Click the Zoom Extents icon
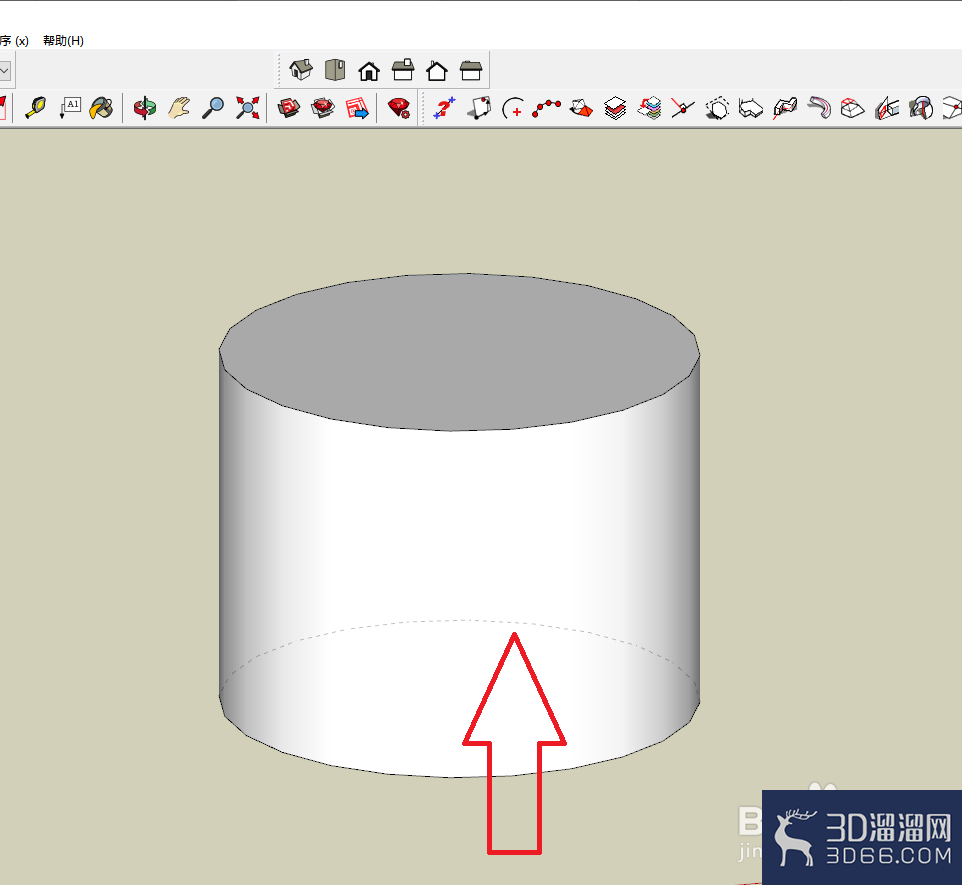The width and height of the screenshot is (962, 885). point(247,108)
